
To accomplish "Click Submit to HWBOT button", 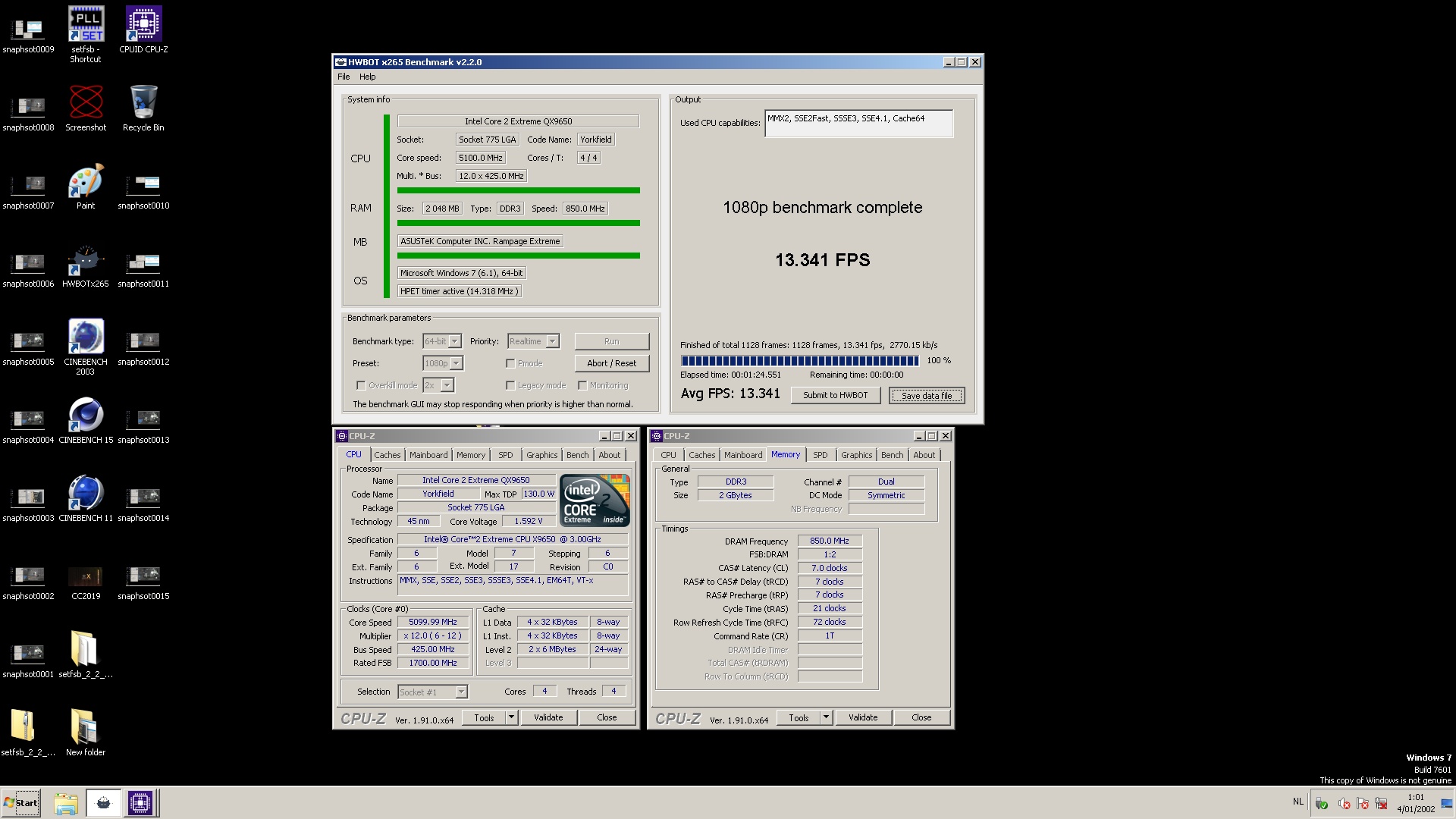I will click(x=835, y=395).
